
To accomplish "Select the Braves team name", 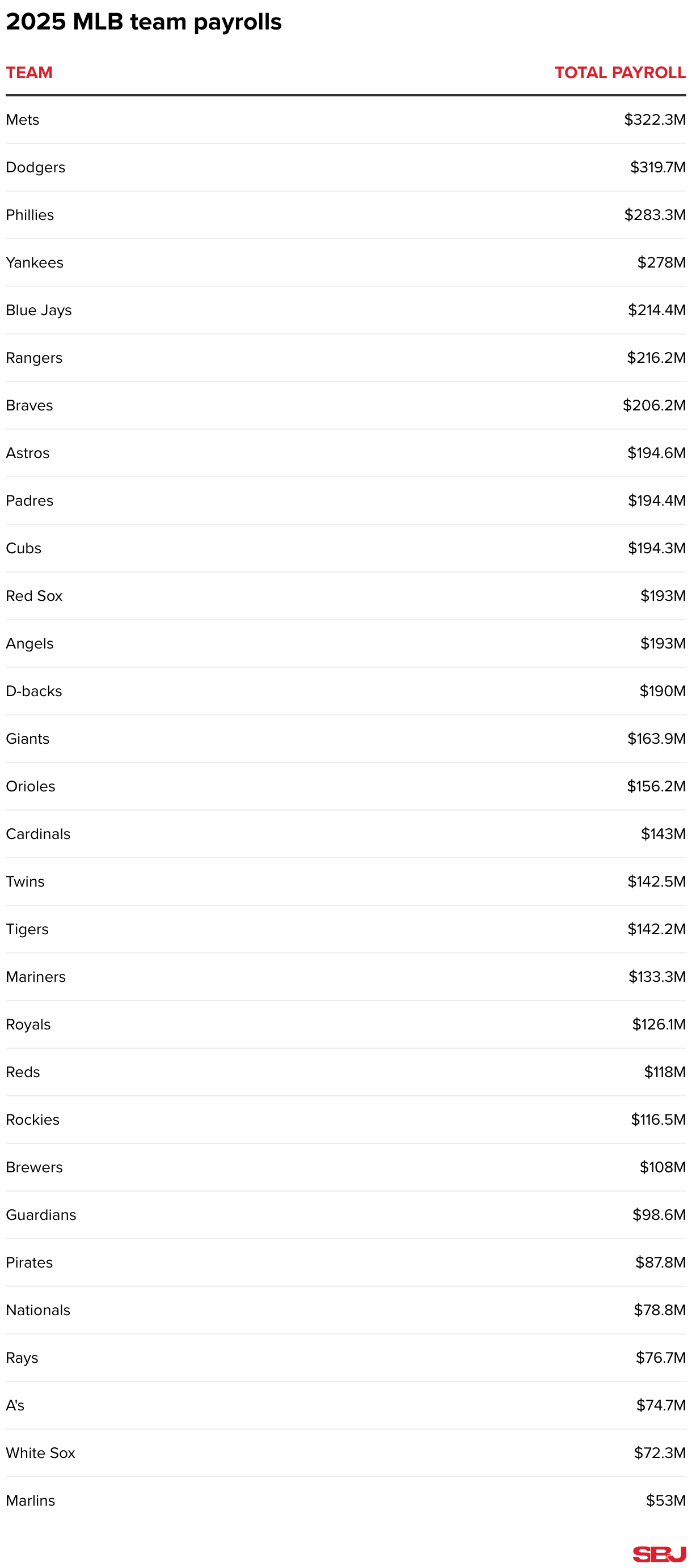I will [x=29, y=405].
